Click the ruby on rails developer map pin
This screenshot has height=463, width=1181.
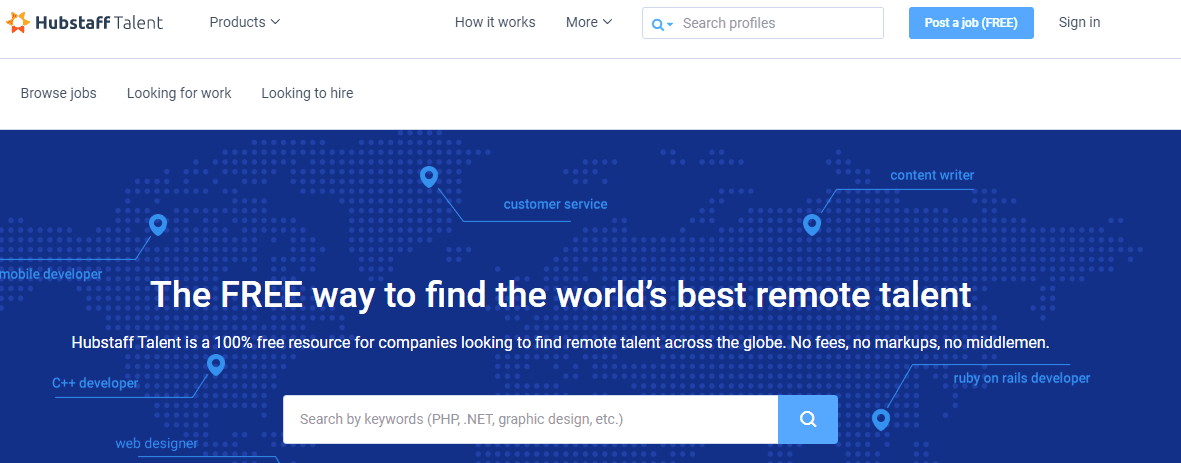pyautogui.click(x=880, y=419)
